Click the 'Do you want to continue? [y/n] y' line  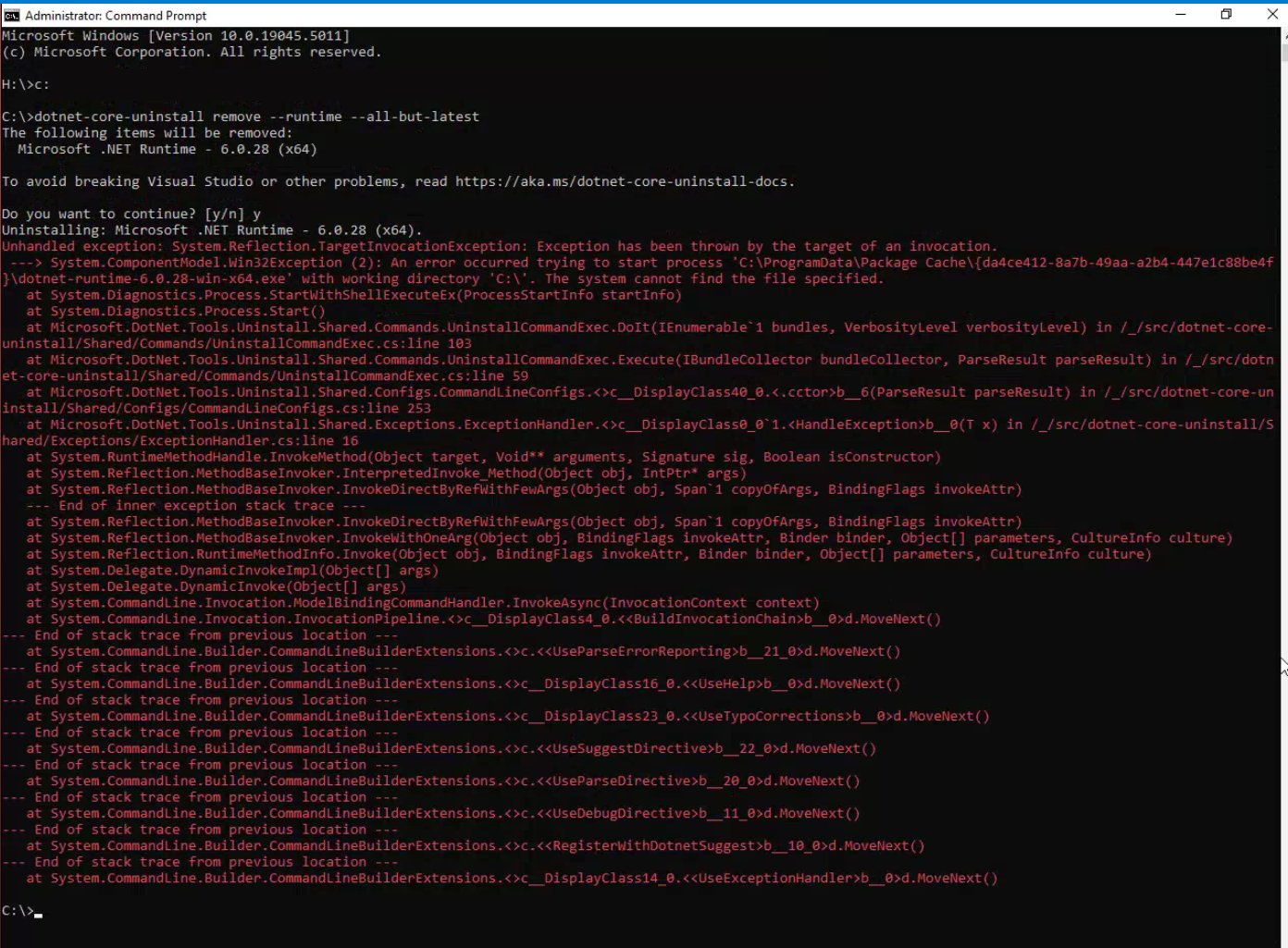[131, 214]
